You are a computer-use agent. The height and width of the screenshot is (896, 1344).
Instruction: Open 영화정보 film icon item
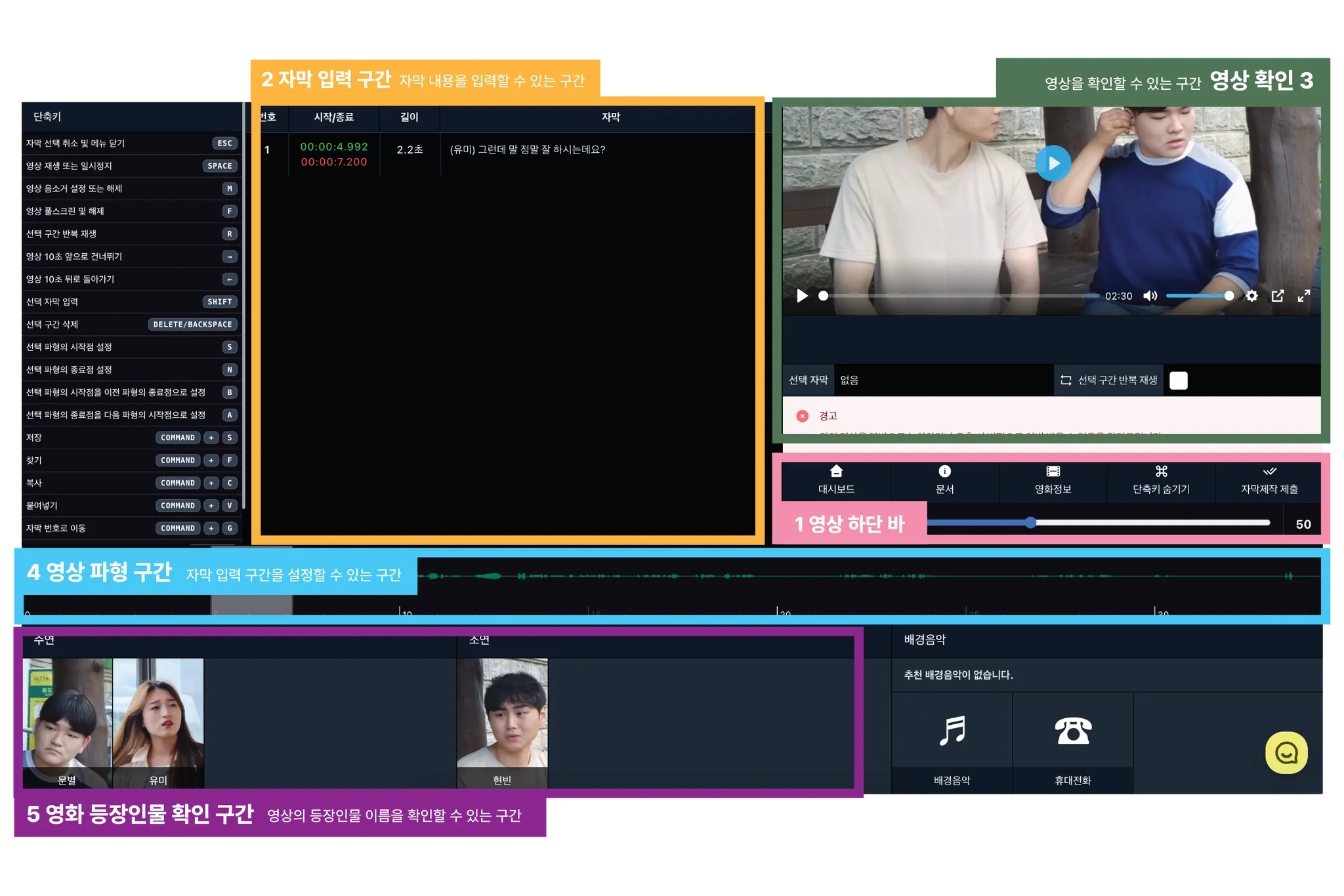[x=1053, y=479]
